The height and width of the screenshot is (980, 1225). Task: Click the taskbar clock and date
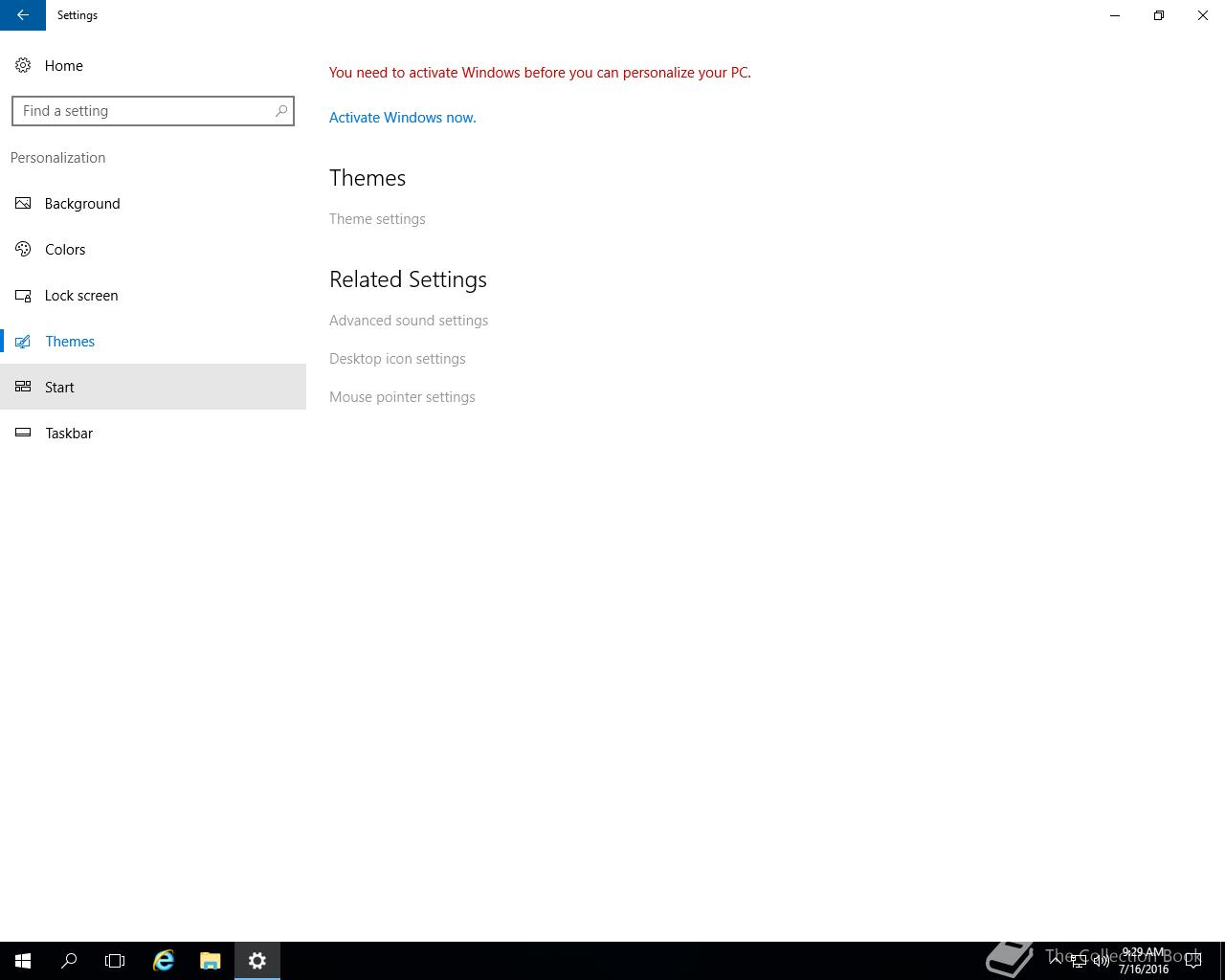[x=1144, y=961]
